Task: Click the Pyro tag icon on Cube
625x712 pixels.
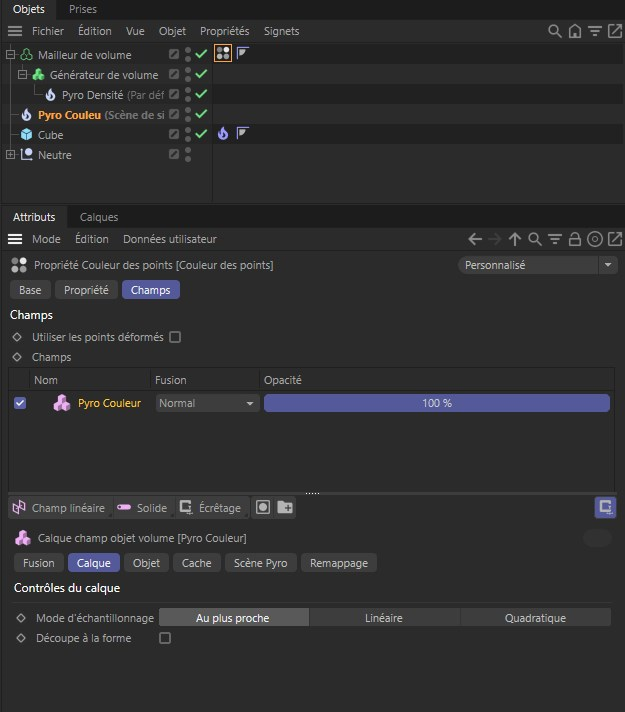Action: tap(223, 134)
